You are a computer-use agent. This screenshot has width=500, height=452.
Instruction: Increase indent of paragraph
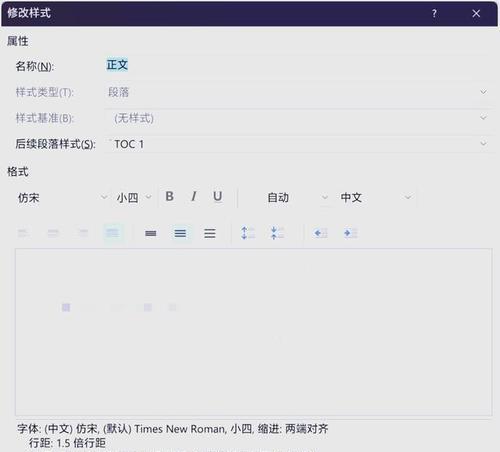coord(350,233)
